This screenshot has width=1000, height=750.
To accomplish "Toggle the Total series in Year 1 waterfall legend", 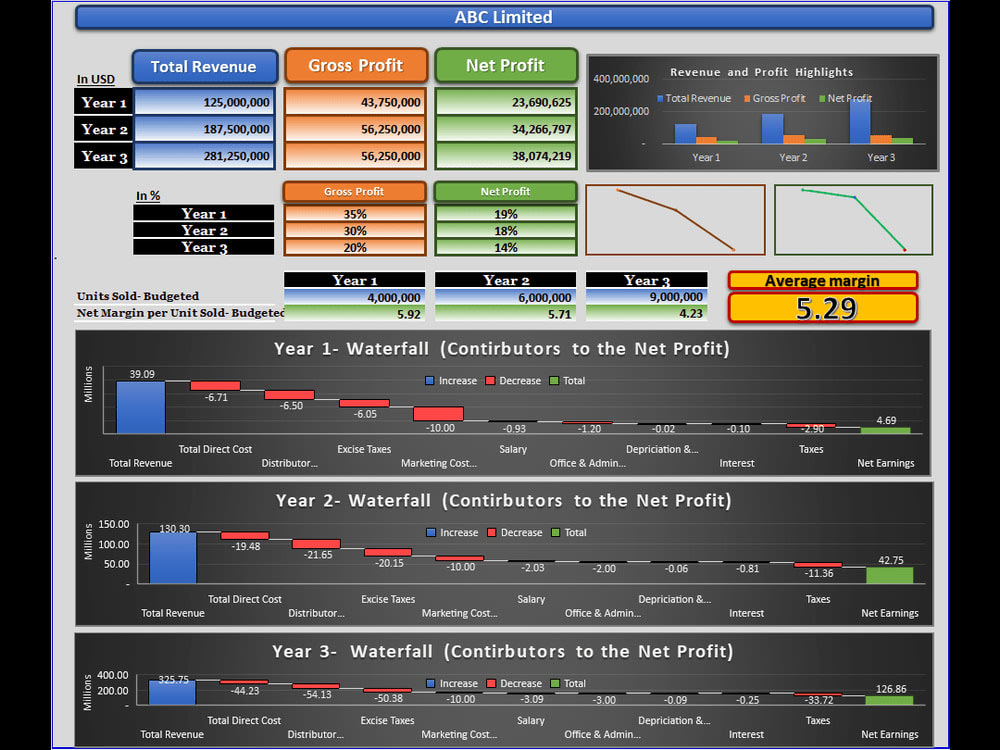I will [x=553, y=380].
